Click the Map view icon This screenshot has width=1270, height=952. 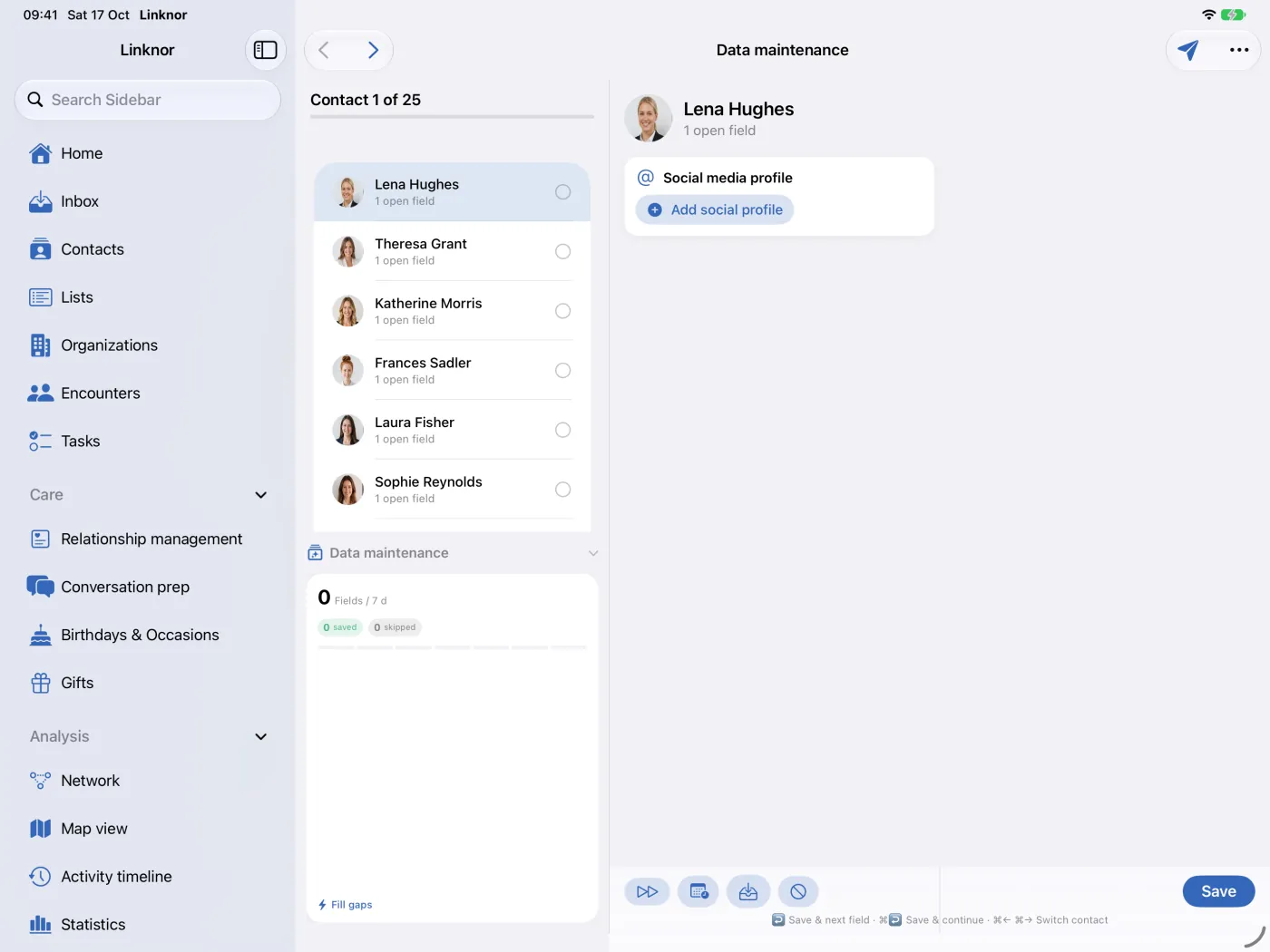click(41, 829)
